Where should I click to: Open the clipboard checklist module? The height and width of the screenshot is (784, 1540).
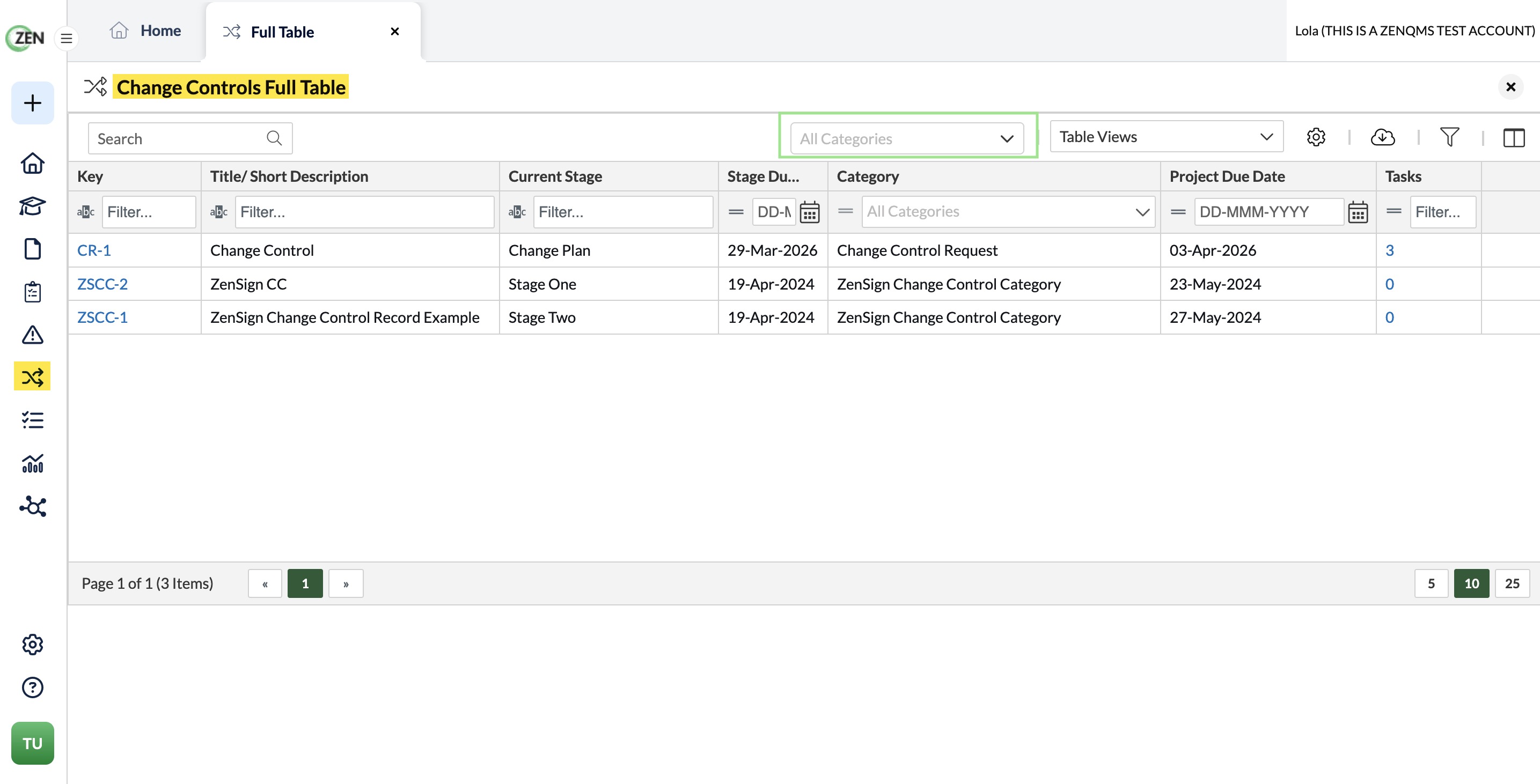(32, 292)
